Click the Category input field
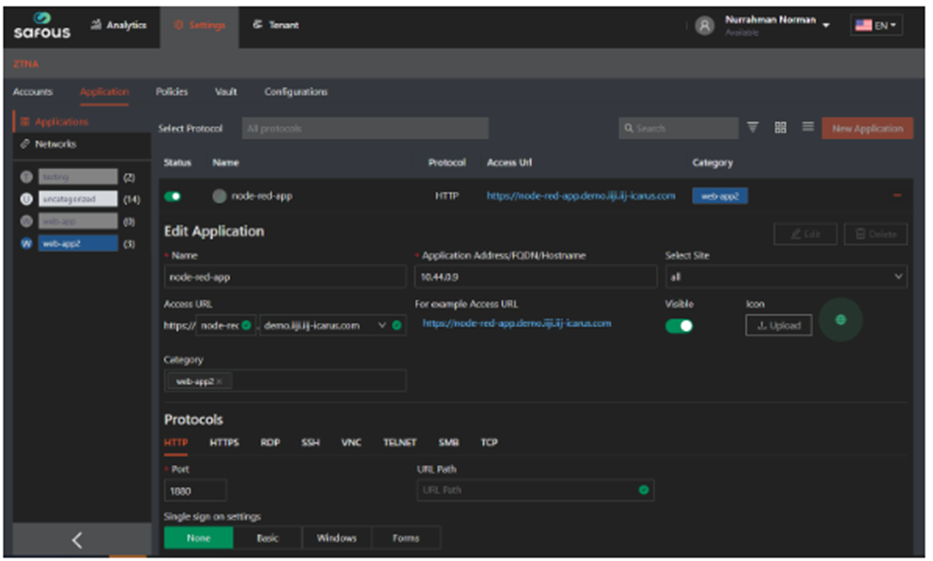933x561 pixels. (285, 381)
